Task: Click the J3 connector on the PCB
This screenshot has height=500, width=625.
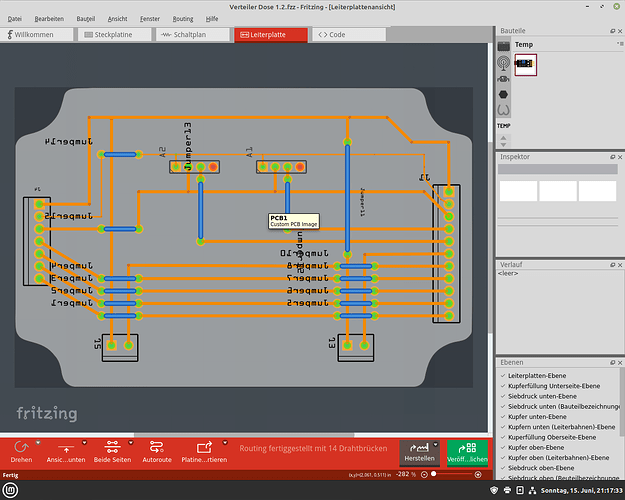Action: tap(356, 347)
